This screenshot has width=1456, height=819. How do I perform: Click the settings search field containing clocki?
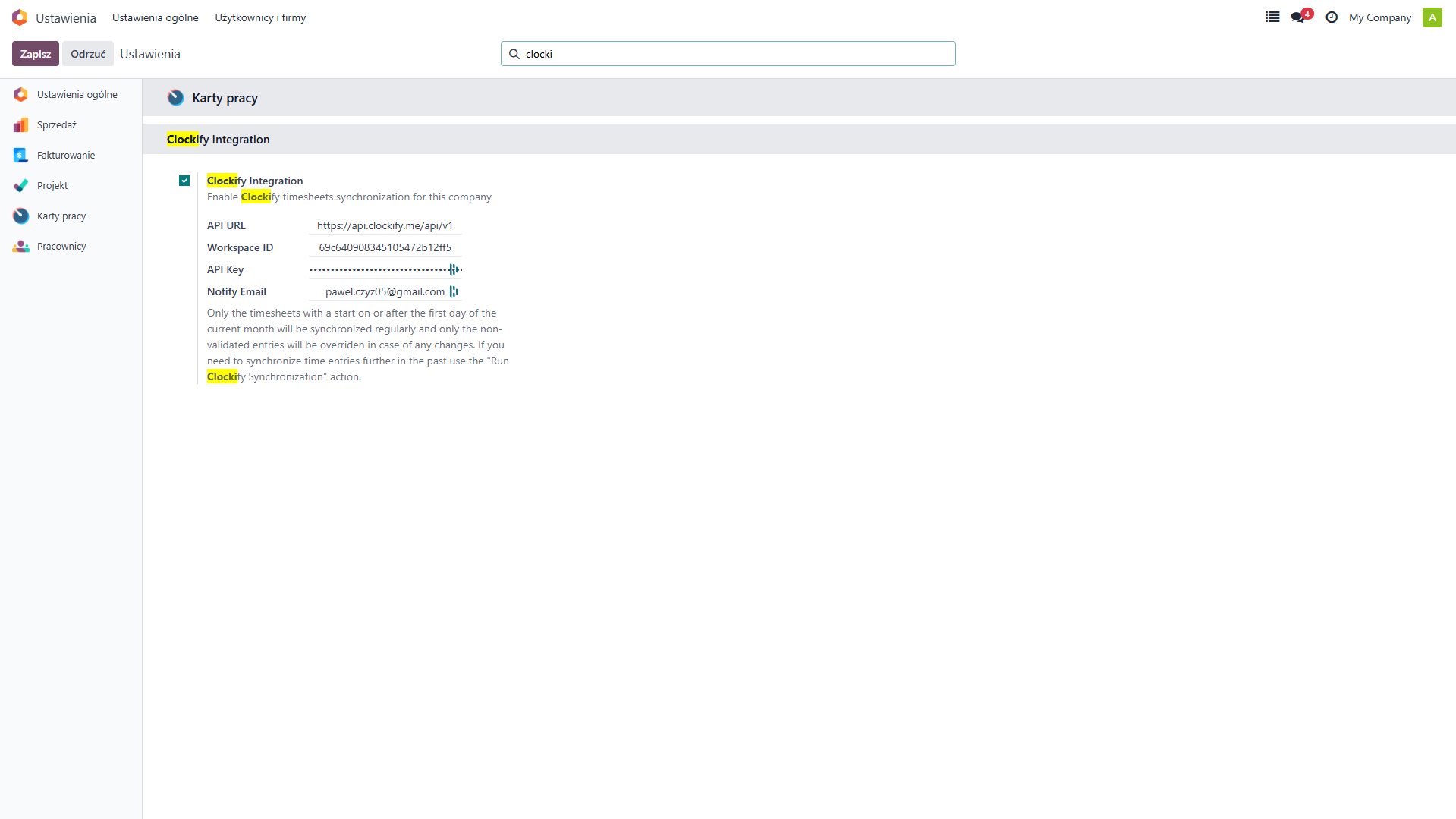(728, 54)
